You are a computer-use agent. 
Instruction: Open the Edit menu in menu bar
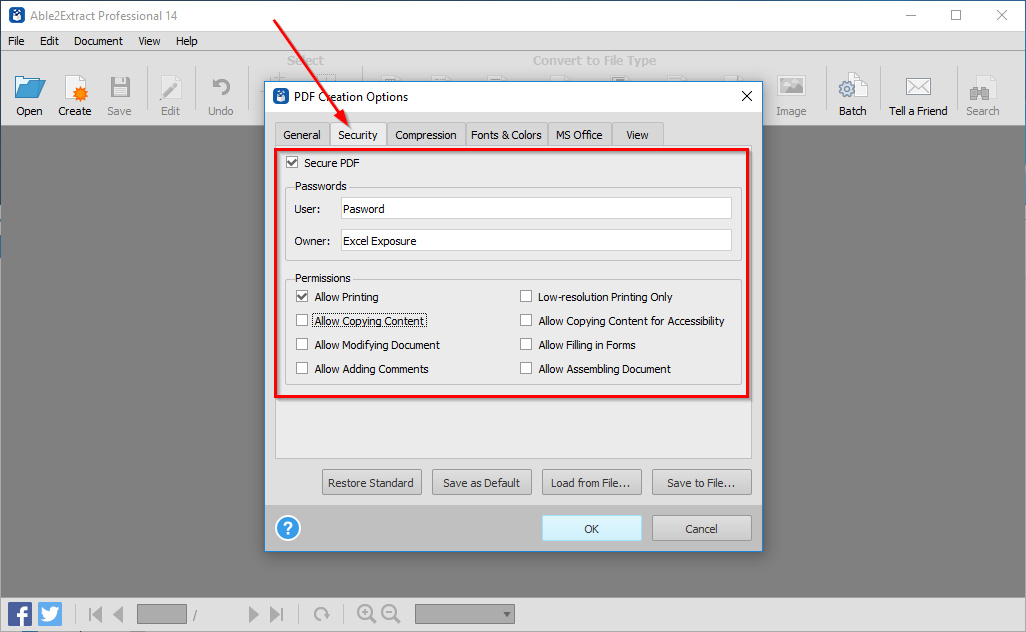pyautogui.click(x=49, y=41)
